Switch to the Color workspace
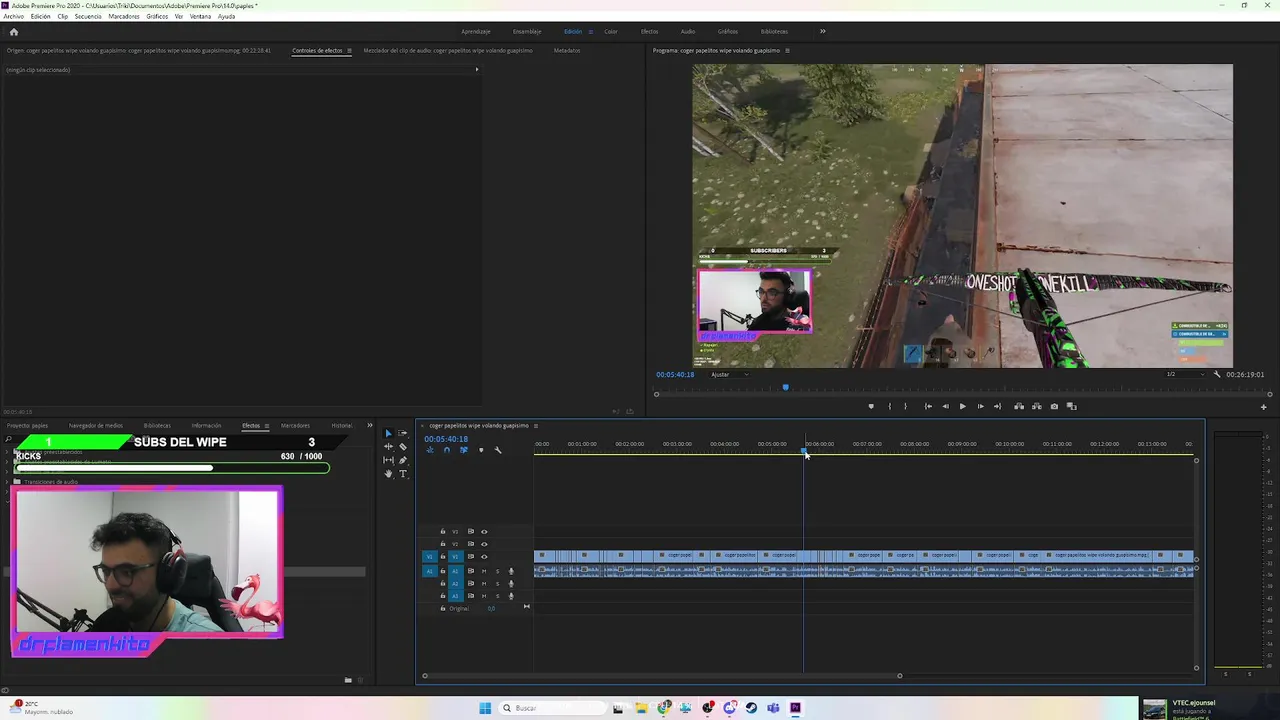The height and width of the screenshot is (720, 1280). tap(610, 31)
